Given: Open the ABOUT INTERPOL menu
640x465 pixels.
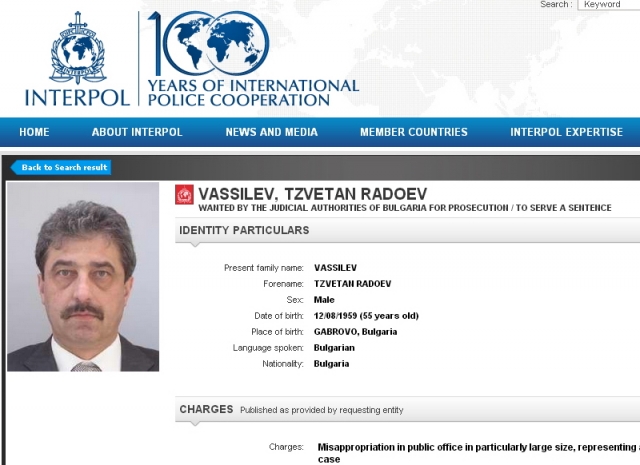Looking at the screenshot, I should [x=138, y=132].
